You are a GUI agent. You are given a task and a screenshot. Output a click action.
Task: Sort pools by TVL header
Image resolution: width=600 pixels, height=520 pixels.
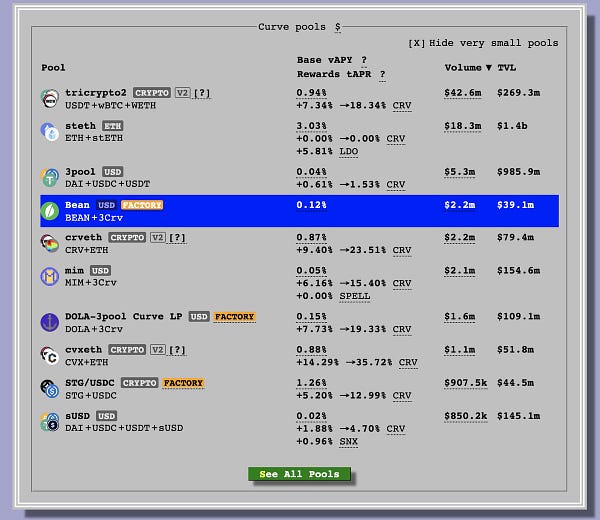pyautogui.click(x=507, y=68)
